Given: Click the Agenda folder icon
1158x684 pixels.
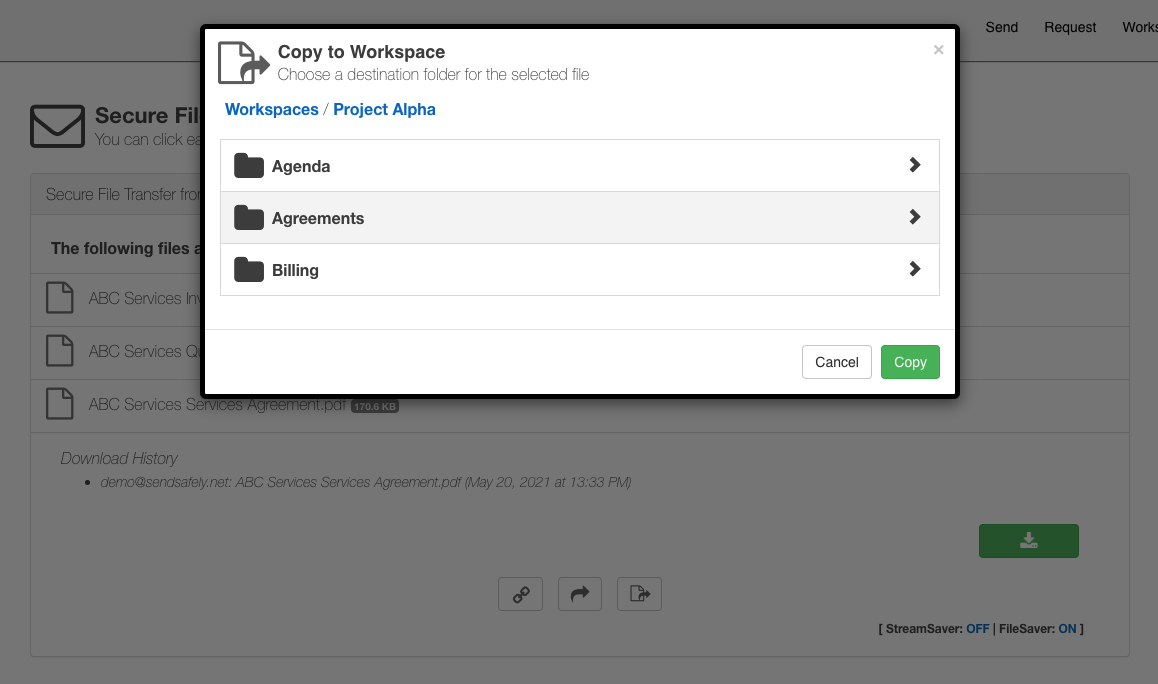Looking at the screenshot, I should point(248,165).
